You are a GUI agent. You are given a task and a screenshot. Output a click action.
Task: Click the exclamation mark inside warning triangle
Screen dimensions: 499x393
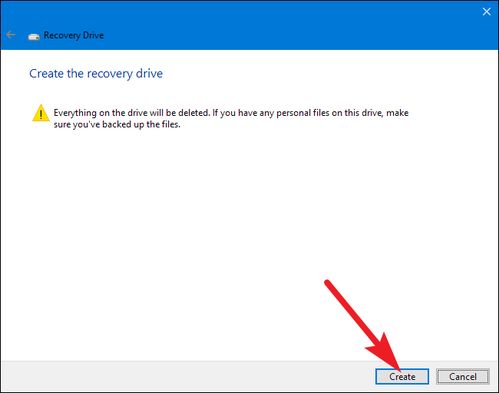point(41,115)
